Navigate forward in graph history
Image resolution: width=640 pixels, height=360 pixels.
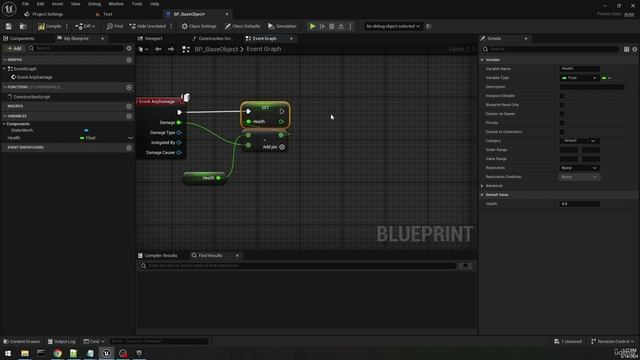pyautogui.click(x=171, y=49)
